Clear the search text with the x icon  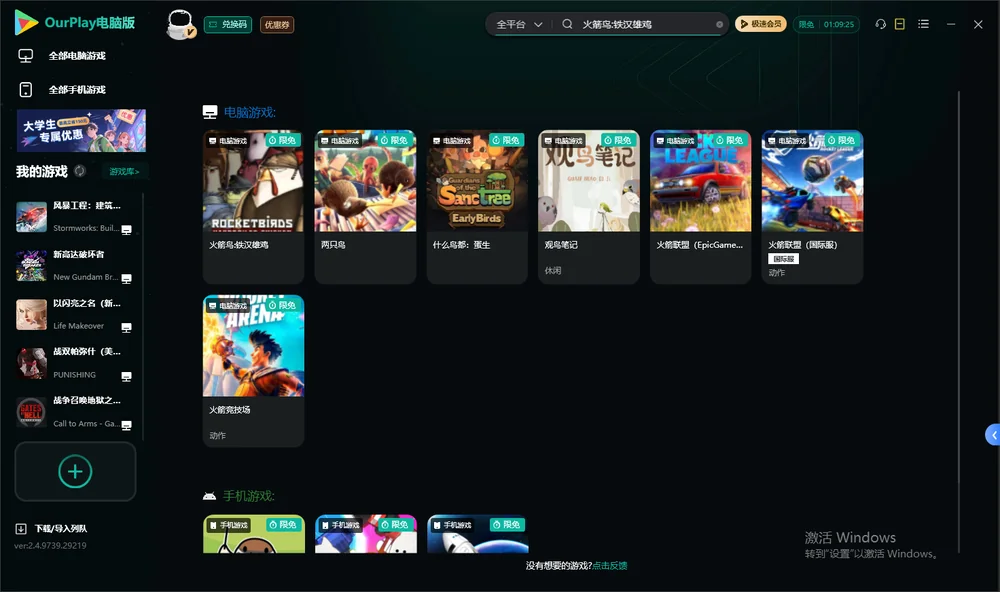(x=719, y=25)
